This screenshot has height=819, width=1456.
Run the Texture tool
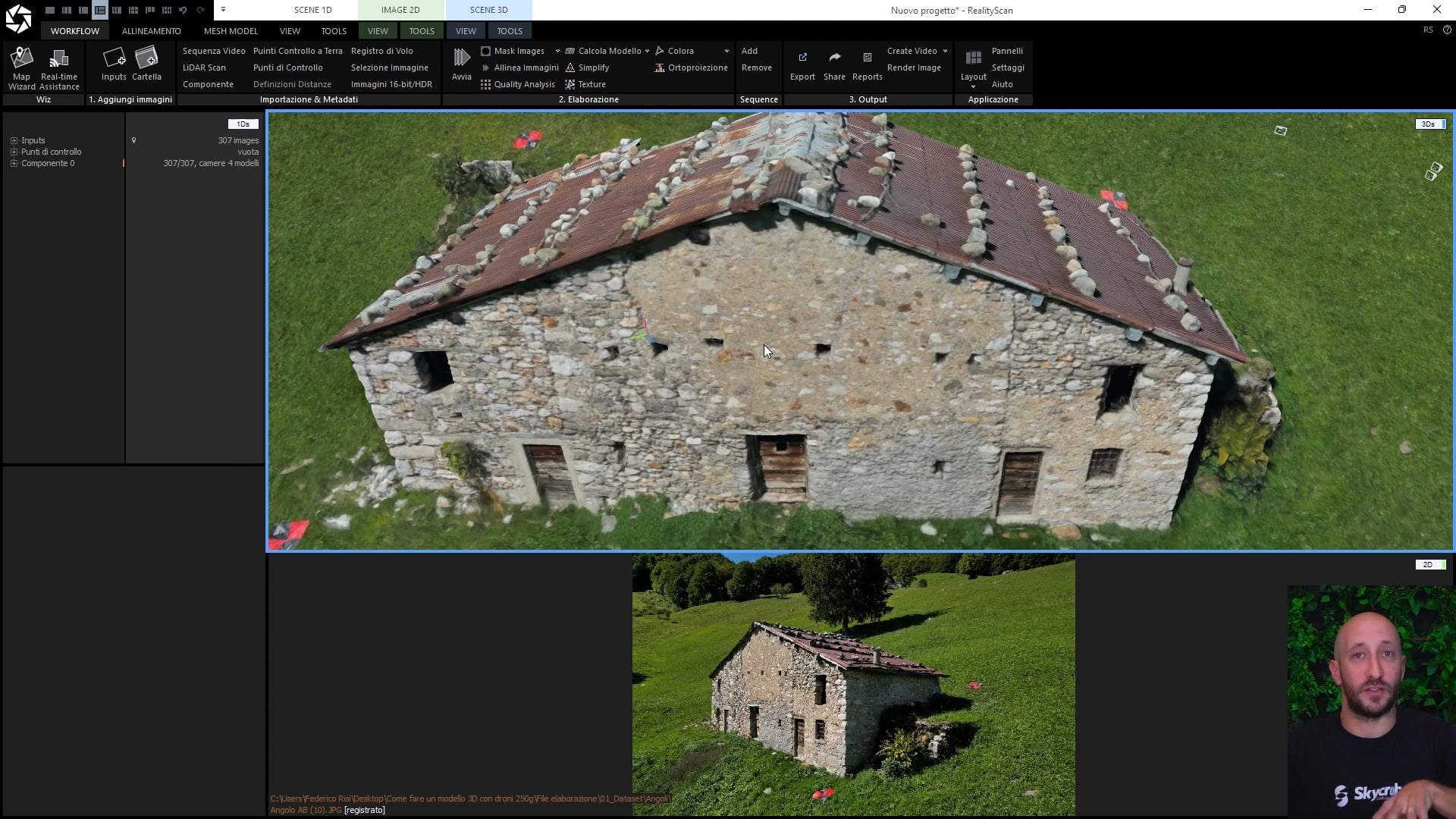click(591, 84)
